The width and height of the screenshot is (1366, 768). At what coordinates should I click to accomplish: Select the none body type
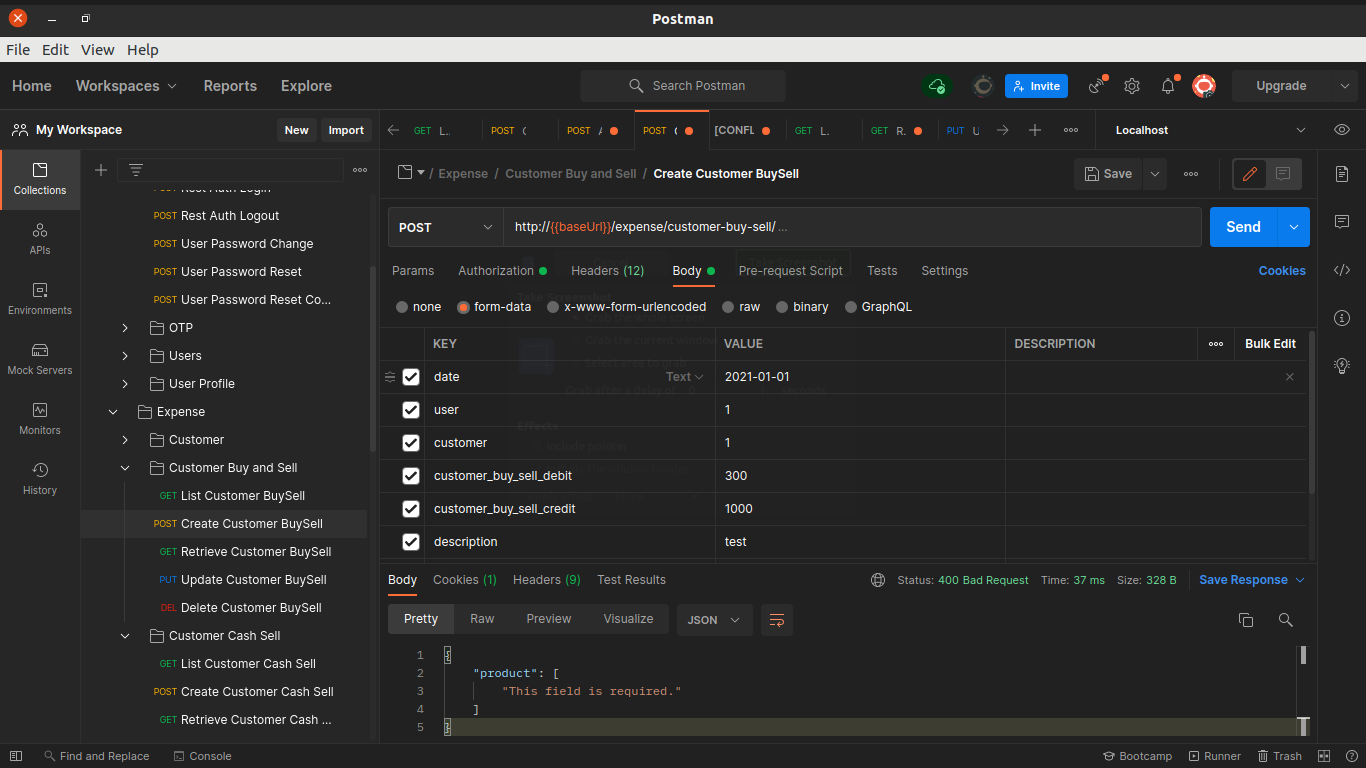point(402,307)
